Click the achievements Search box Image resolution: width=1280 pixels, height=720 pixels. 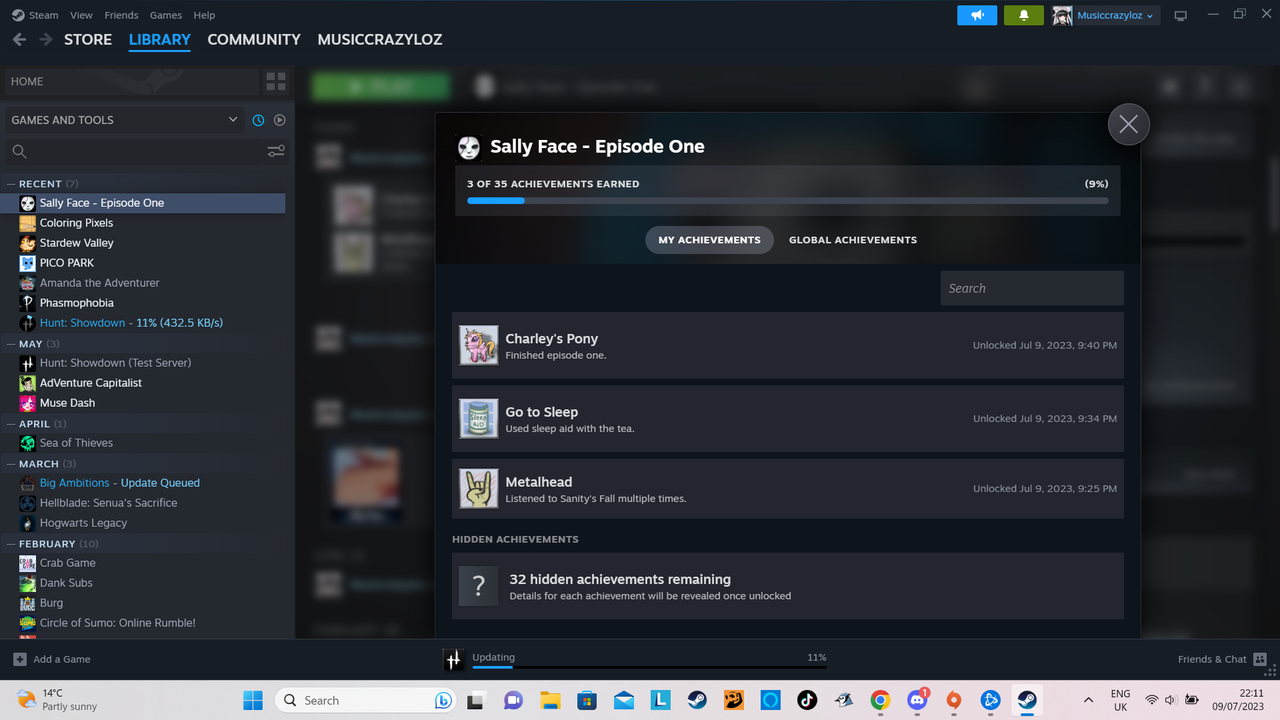point(1032,288)
